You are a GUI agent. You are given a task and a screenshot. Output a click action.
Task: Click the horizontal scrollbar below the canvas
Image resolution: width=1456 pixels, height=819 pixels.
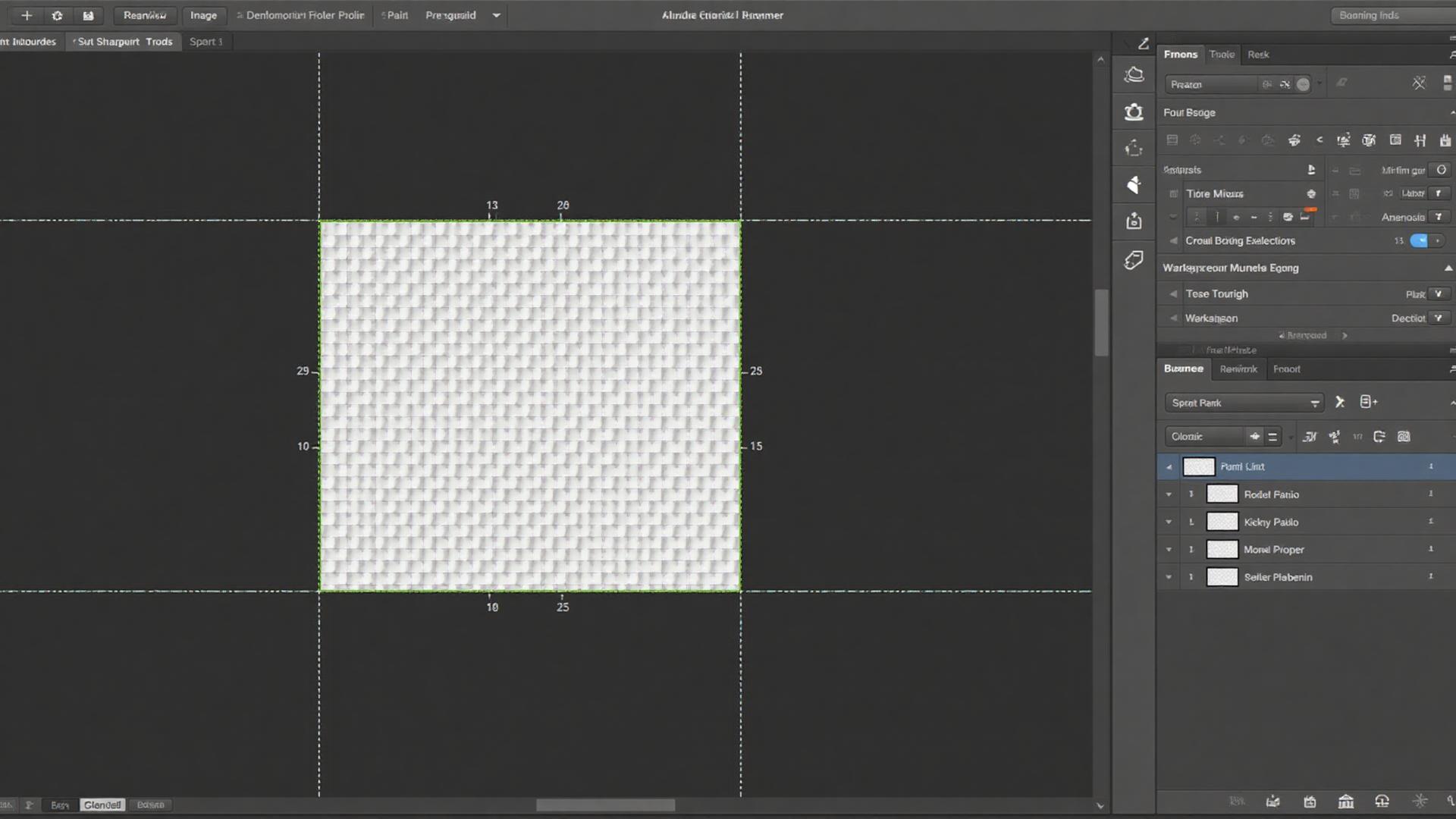point(604,805)
